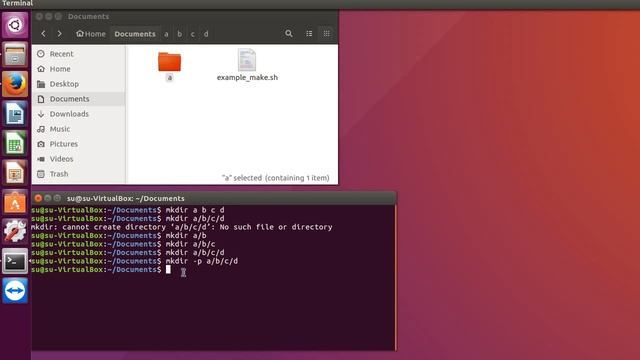Open Videos in Files sidebar
This screenshot has height=360, width=640.
coord(79,159)
